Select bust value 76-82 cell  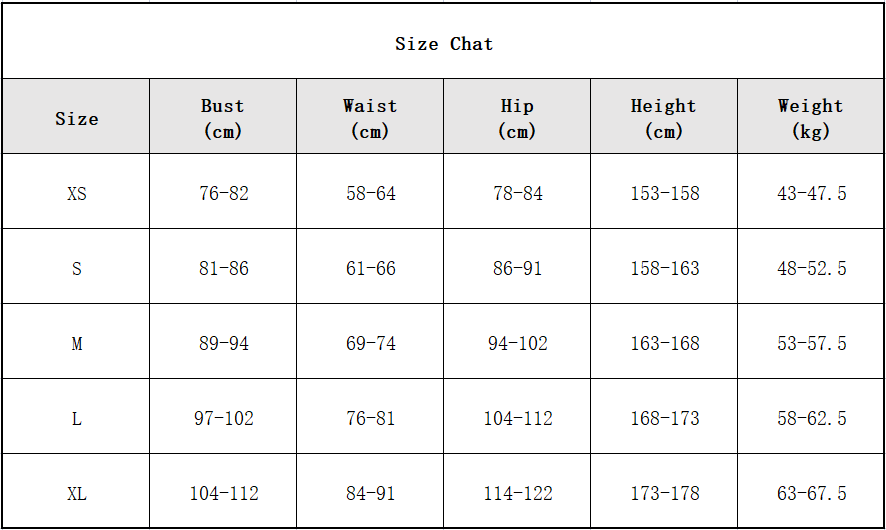click(x=224, y=193)
